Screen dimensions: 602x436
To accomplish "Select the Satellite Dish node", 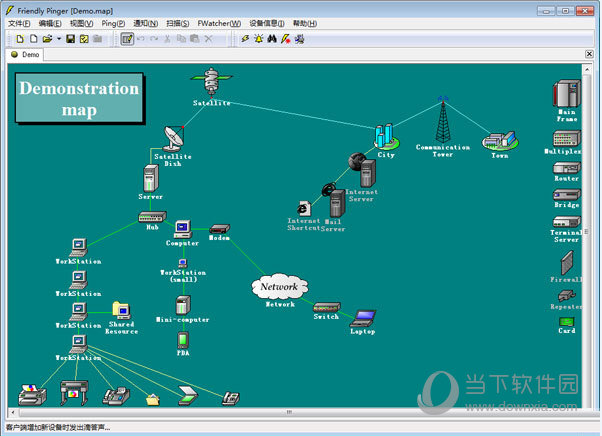I will pyautogui.click(x=172, y=139).
